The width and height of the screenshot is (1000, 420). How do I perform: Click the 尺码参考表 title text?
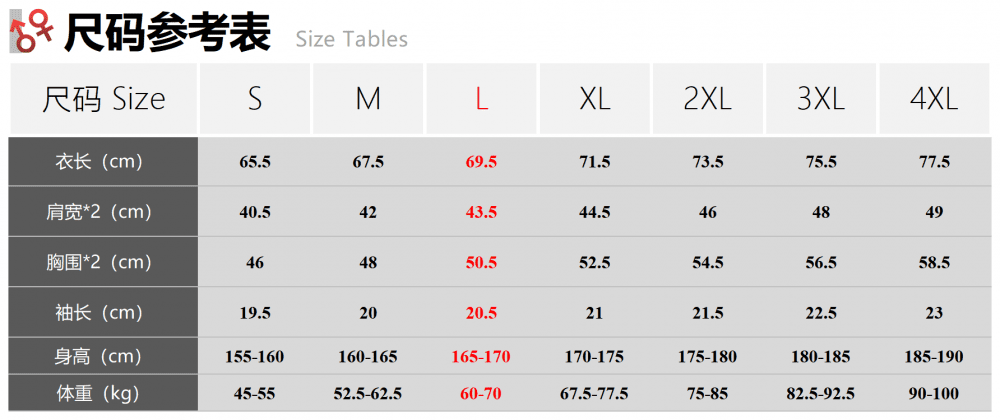tap(167, 32)
